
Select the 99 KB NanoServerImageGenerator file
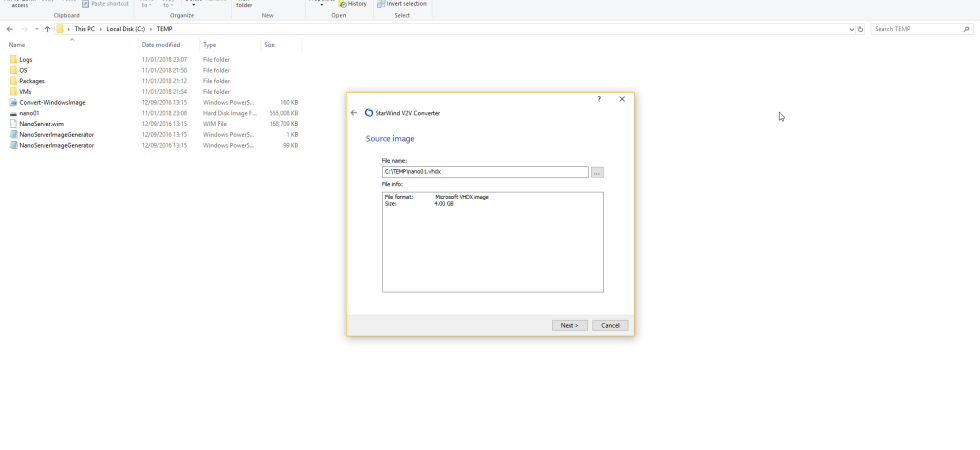tap(56, 145)
